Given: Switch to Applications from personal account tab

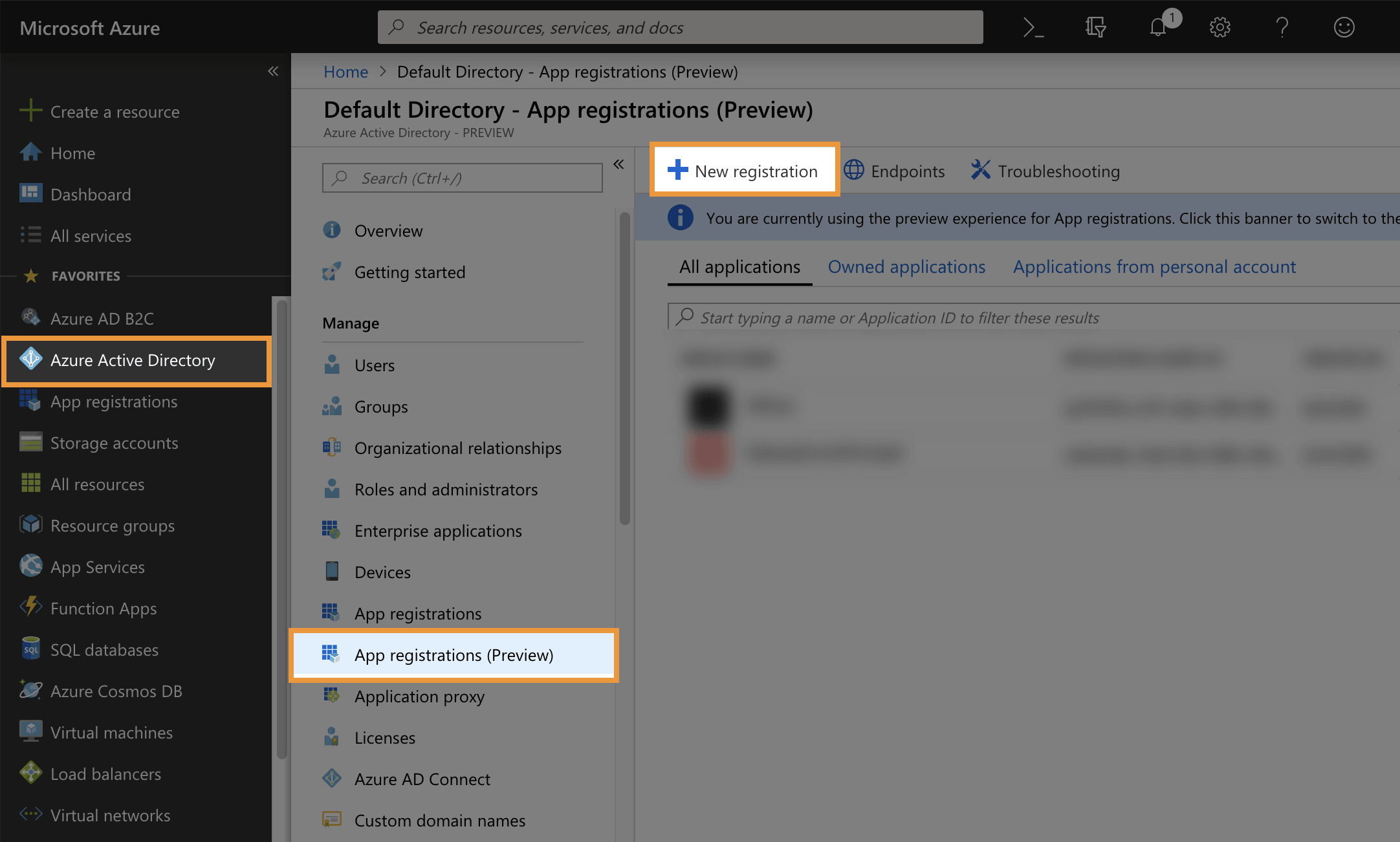Looking at the screenshot, I should [x=1154, y=267].
